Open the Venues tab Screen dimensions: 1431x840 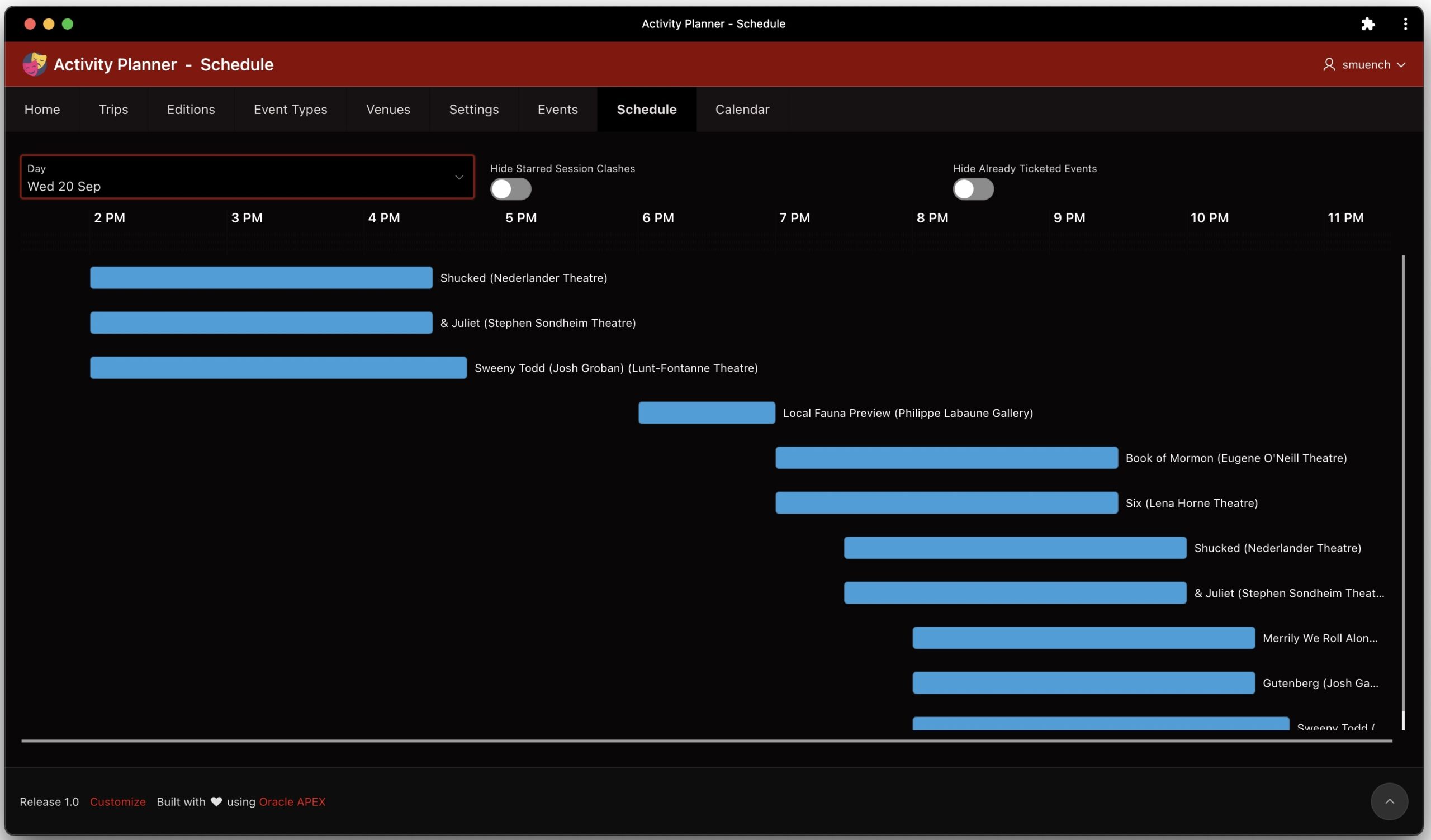[x=388, y=109]
